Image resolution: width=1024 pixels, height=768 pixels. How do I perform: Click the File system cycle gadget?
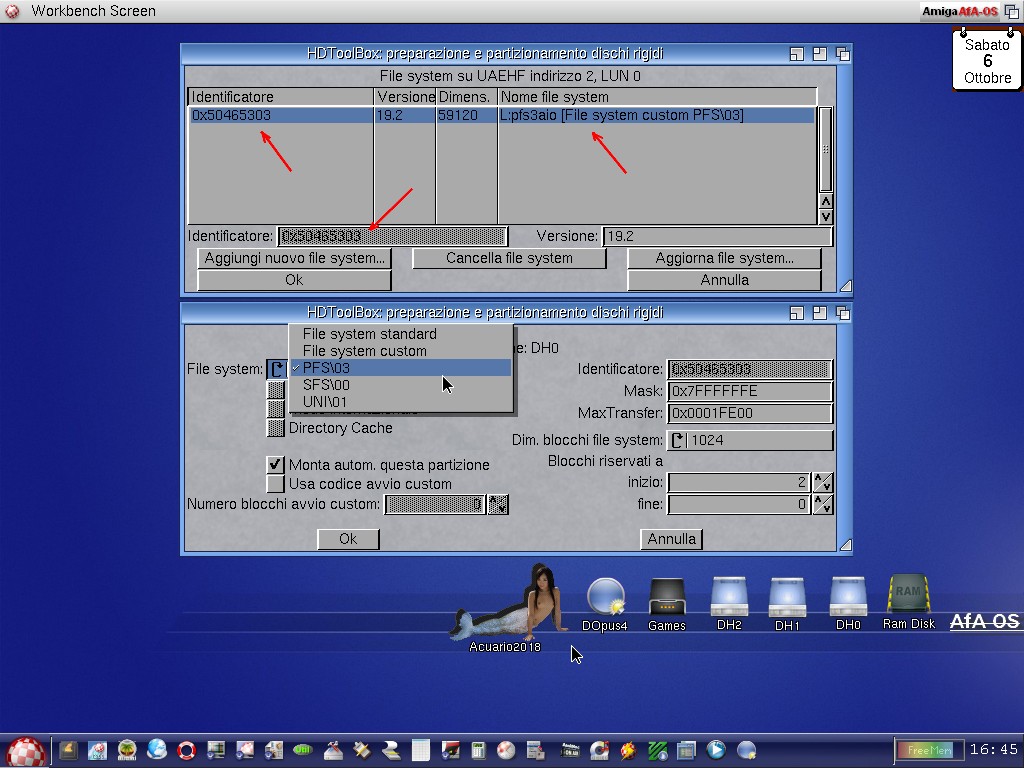pos(276,369)
